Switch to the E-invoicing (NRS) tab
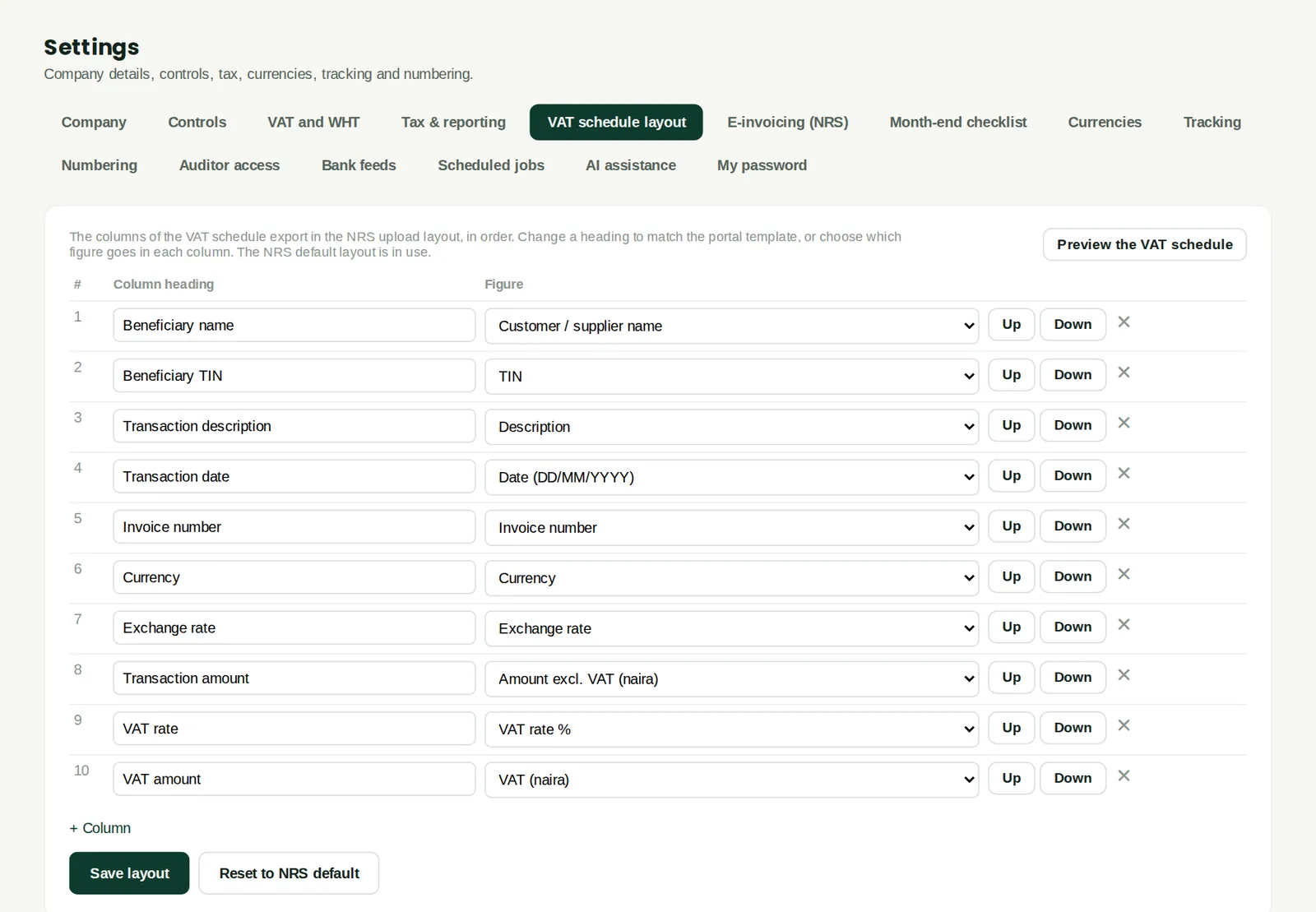Screen dimensions: 1316x912 click(x=787, y=123)
